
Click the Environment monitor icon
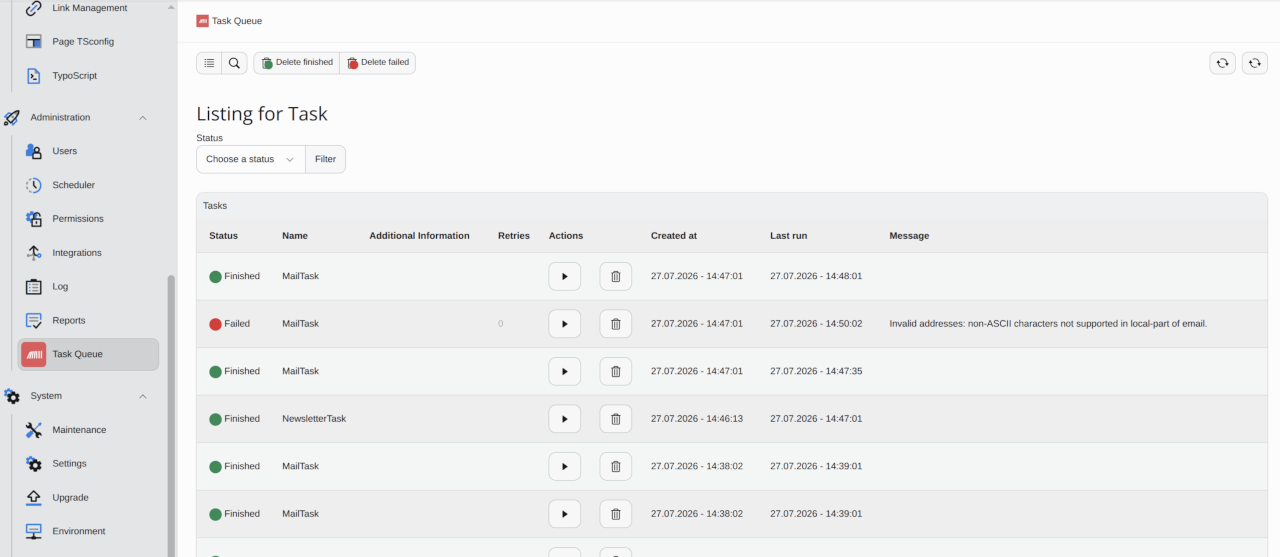pos(34,532)
